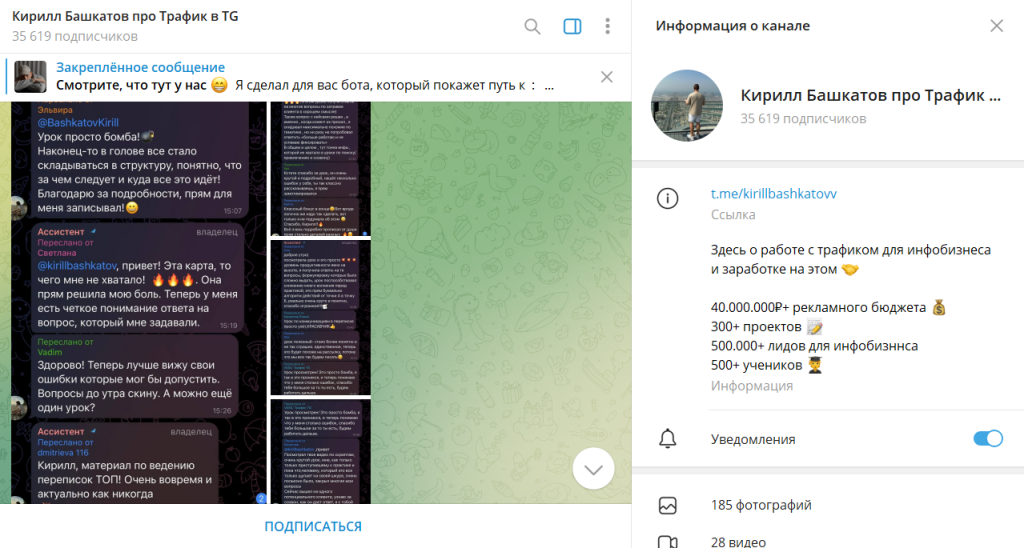Viewport: 1024px width, 548px height.
Task: Close the channel info panel
Action: click(x=997, y=25)
